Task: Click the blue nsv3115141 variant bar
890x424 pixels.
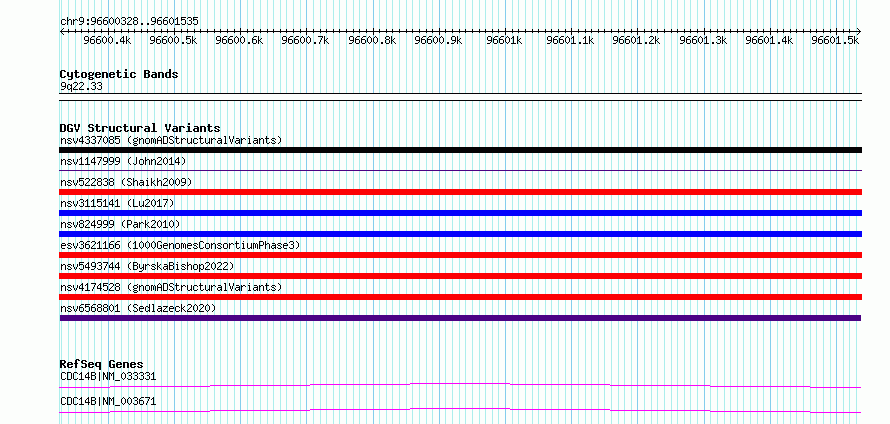Action: tap(460, 213)
